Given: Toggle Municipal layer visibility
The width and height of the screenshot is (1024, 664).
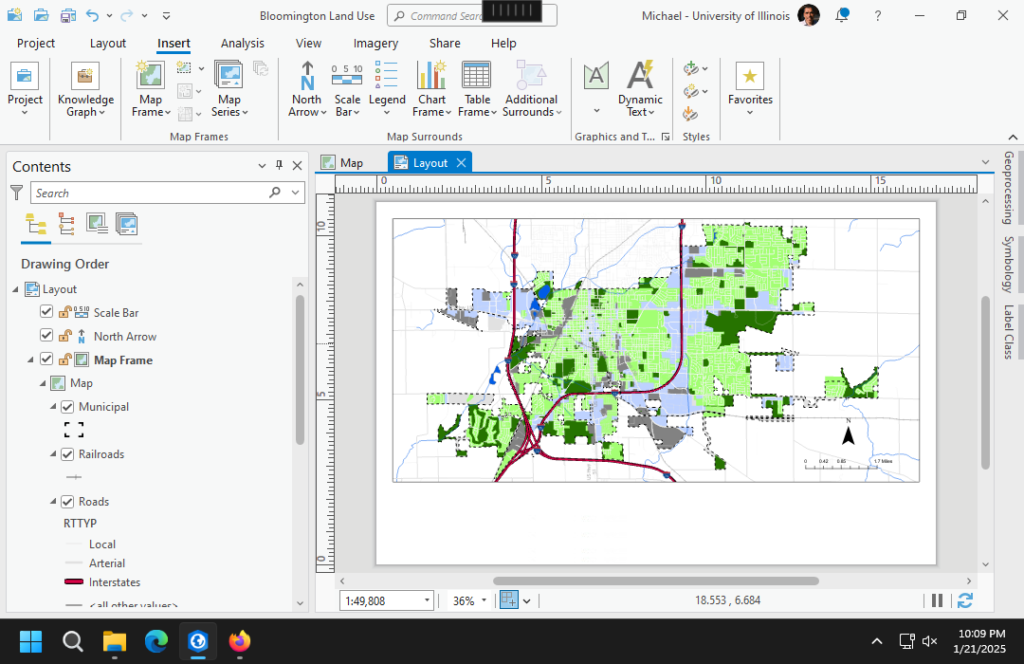Looking at the screenshot, I should coord(67,407).
